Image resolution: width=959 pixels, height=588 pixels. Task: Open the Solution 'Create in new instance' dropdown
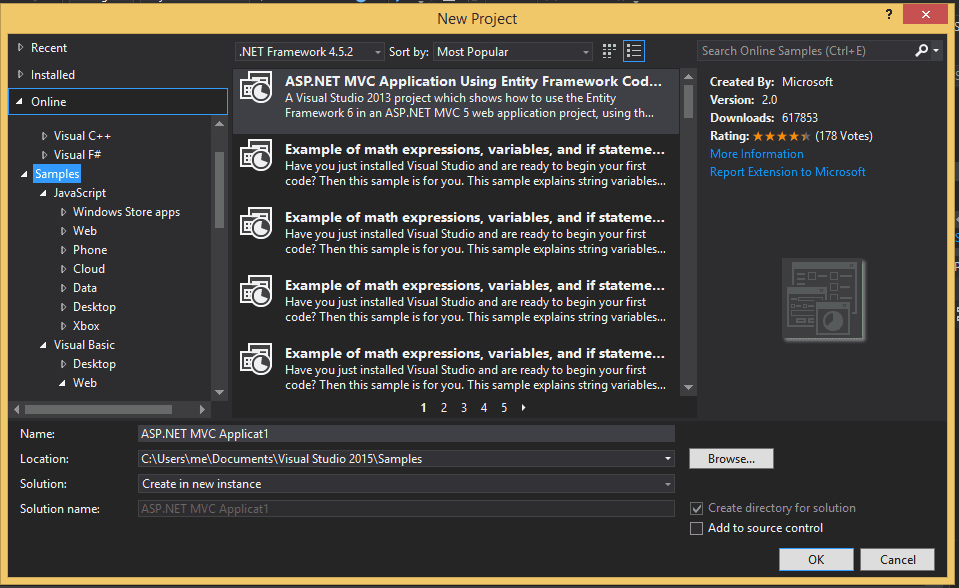pyautogui.click(x=406, y=484)
